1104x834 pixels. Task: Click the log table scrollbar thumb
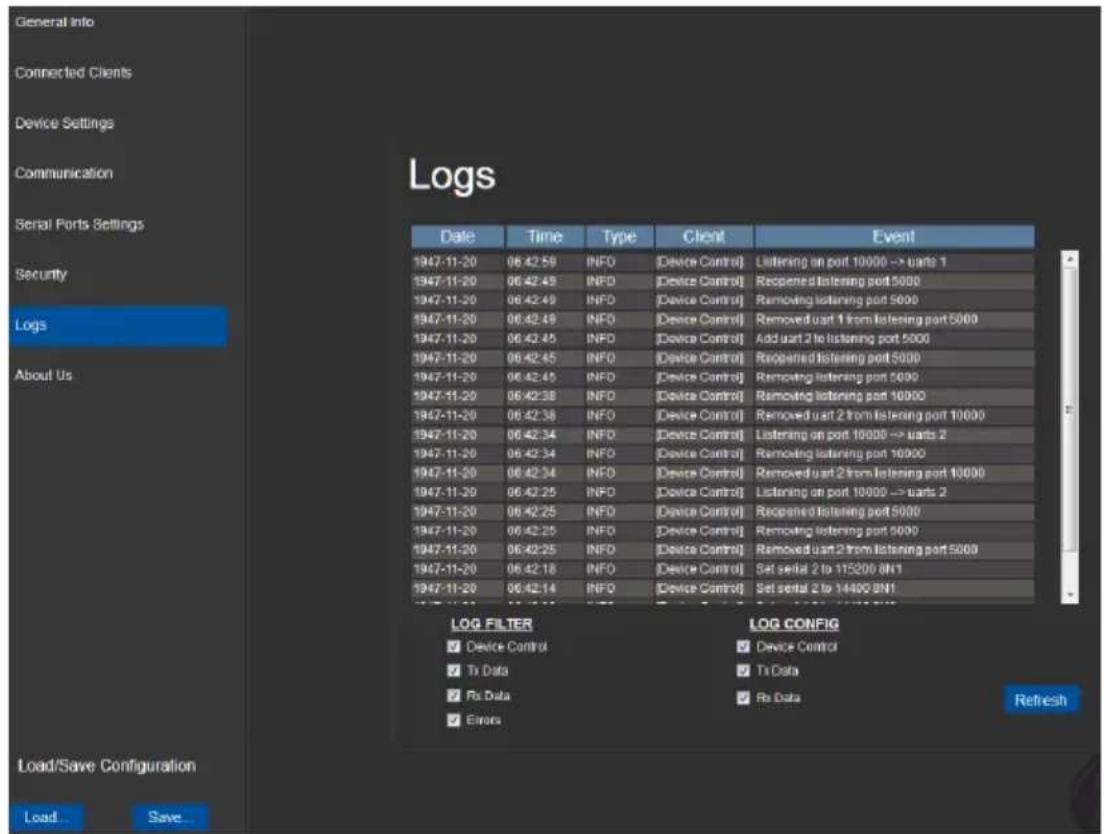[1070, 409]
